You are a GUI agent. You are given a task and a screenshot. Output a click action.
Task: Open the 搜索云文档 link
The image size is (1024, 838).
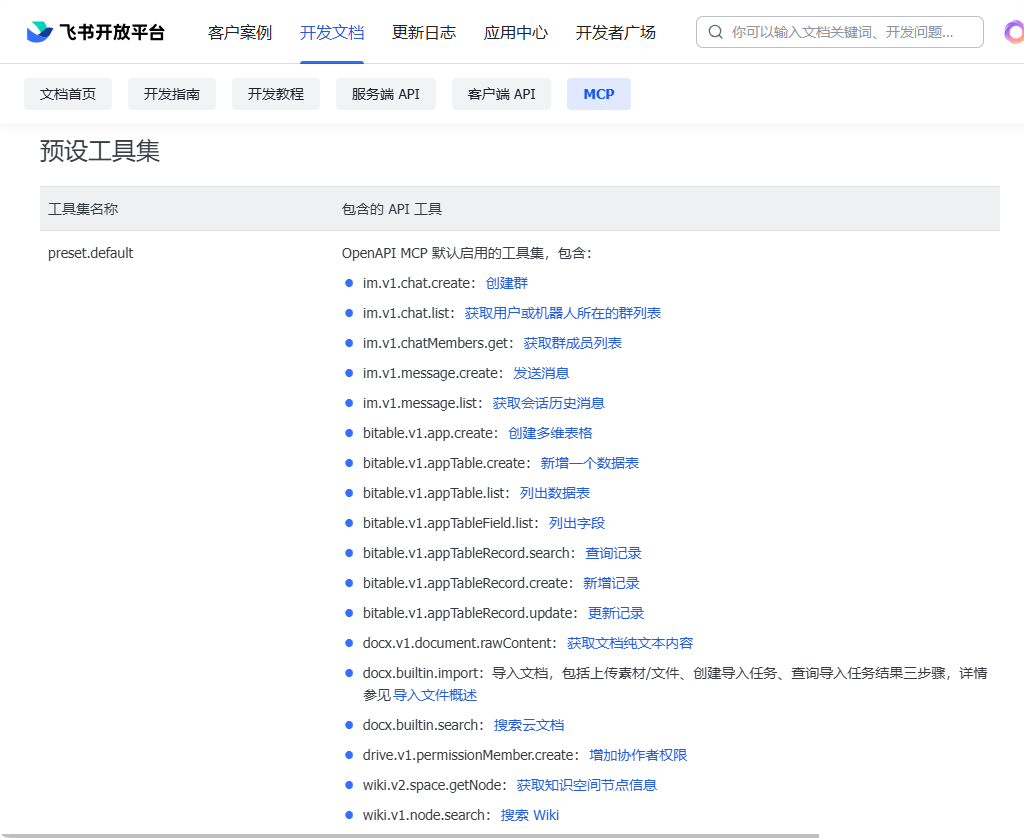(529, 725)
